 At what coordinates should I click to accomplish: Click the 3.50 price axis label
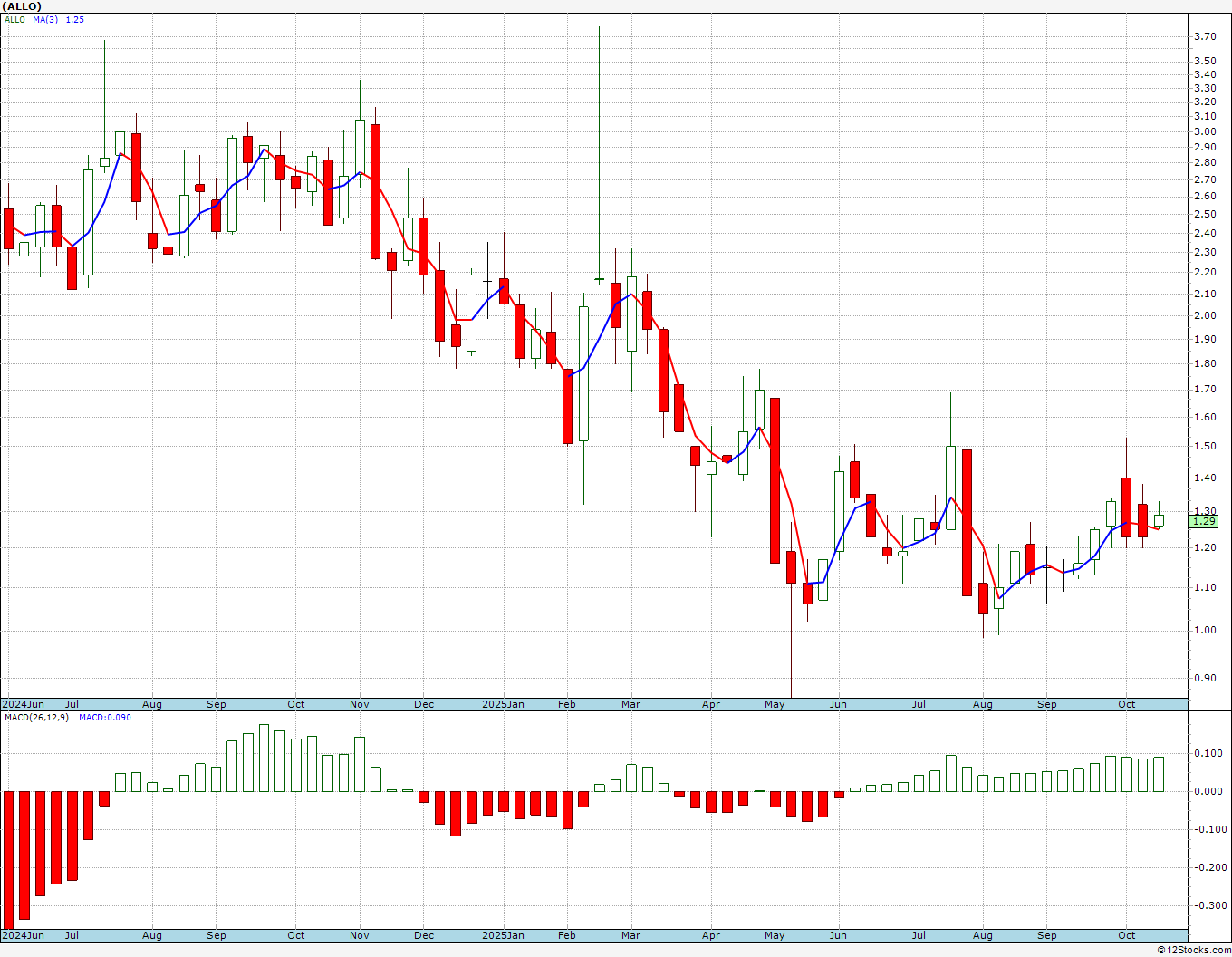tap(1205, 61)
